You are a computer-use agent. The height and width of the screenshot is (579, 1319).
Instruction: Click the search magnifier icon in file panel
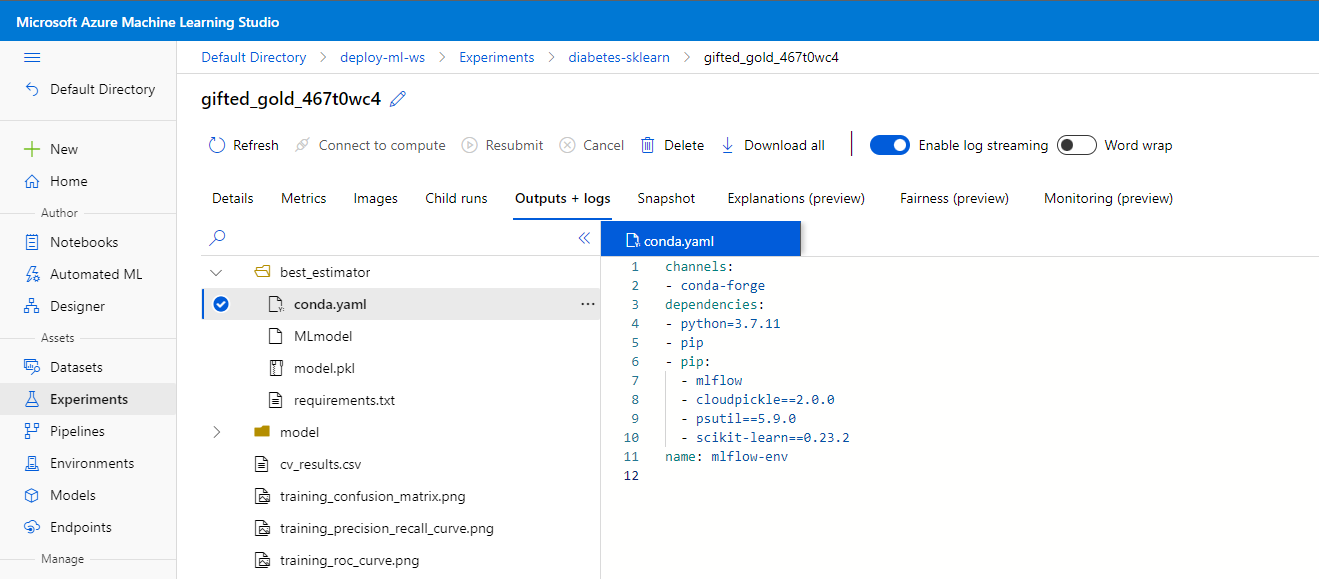(x=217, y=238)
